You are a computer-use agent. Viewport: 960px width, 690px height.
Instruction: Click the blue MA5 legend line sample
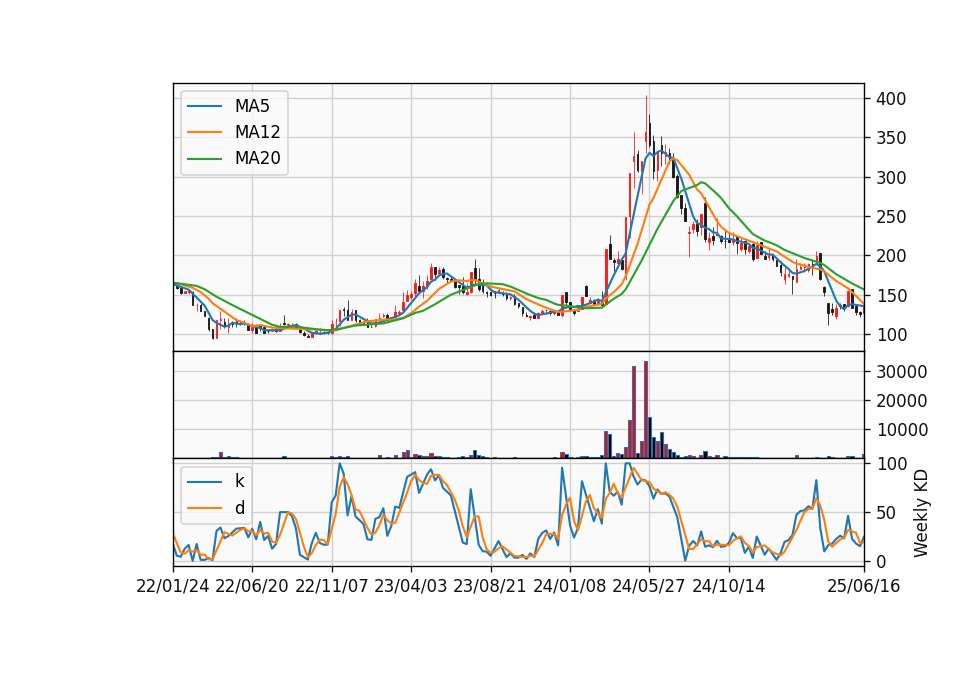pos(204,106)
